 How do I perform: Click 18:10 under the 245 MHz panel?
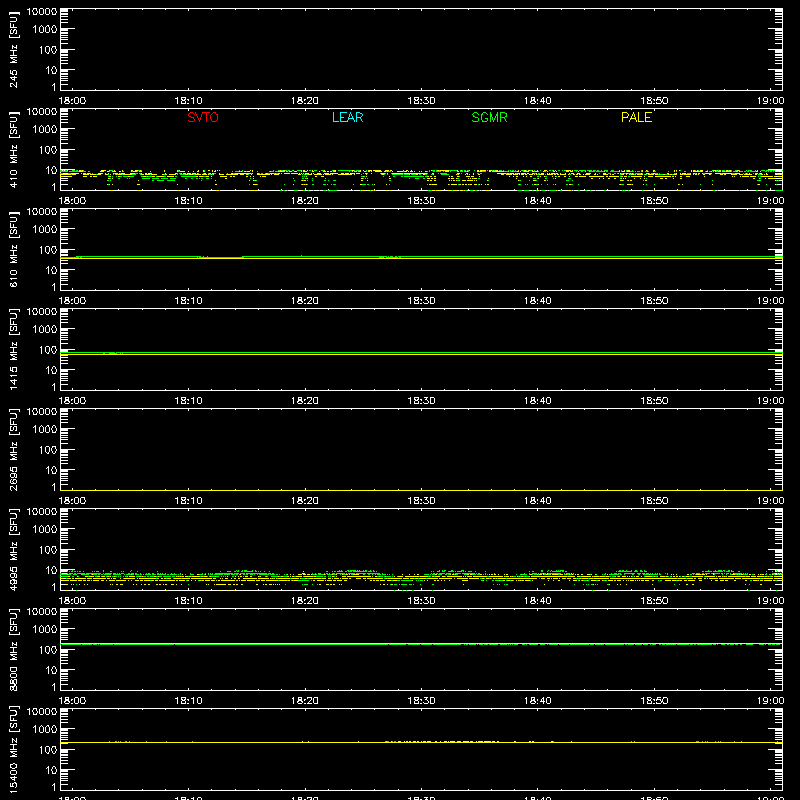[x=189, y=101]
